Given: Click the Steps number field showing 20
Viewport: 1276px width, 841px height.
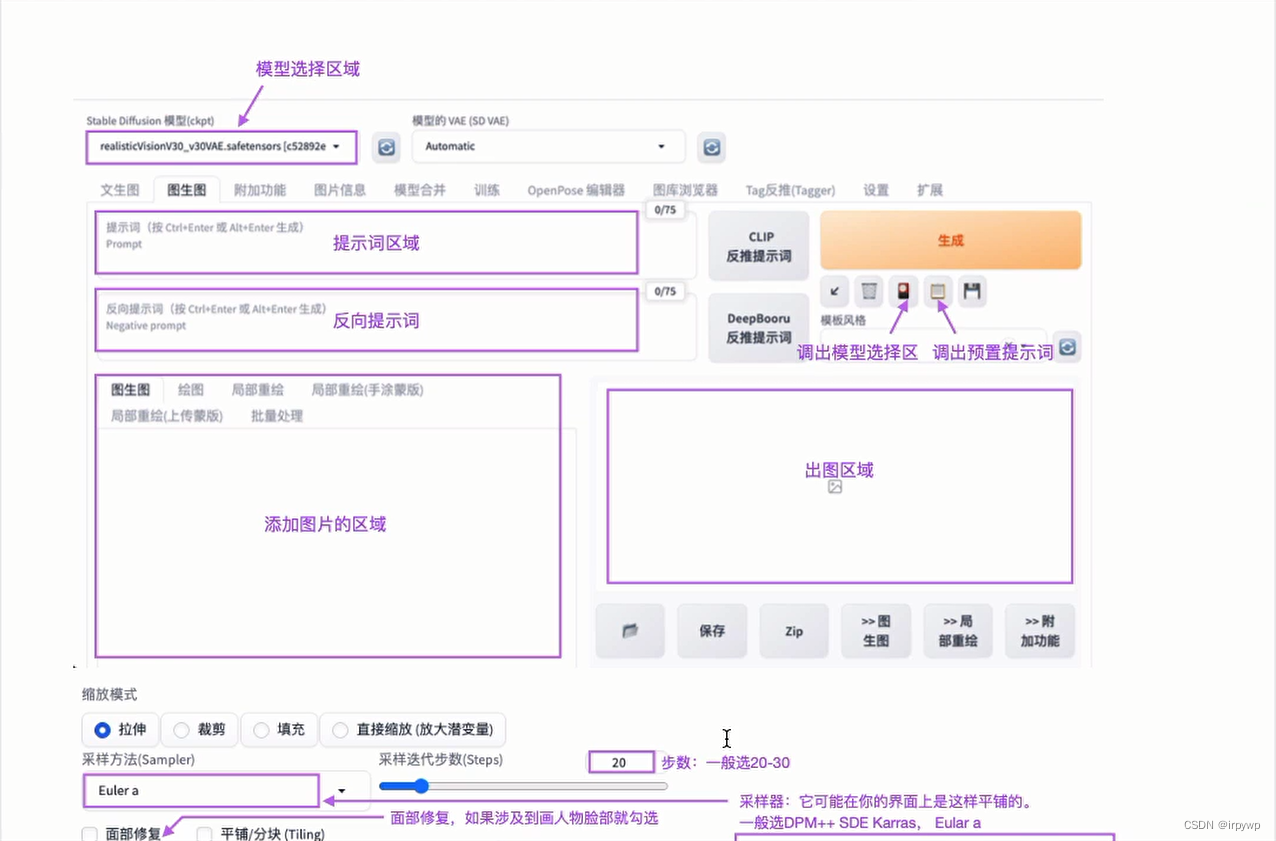Looking at the screenshot, I should point(620,763).
